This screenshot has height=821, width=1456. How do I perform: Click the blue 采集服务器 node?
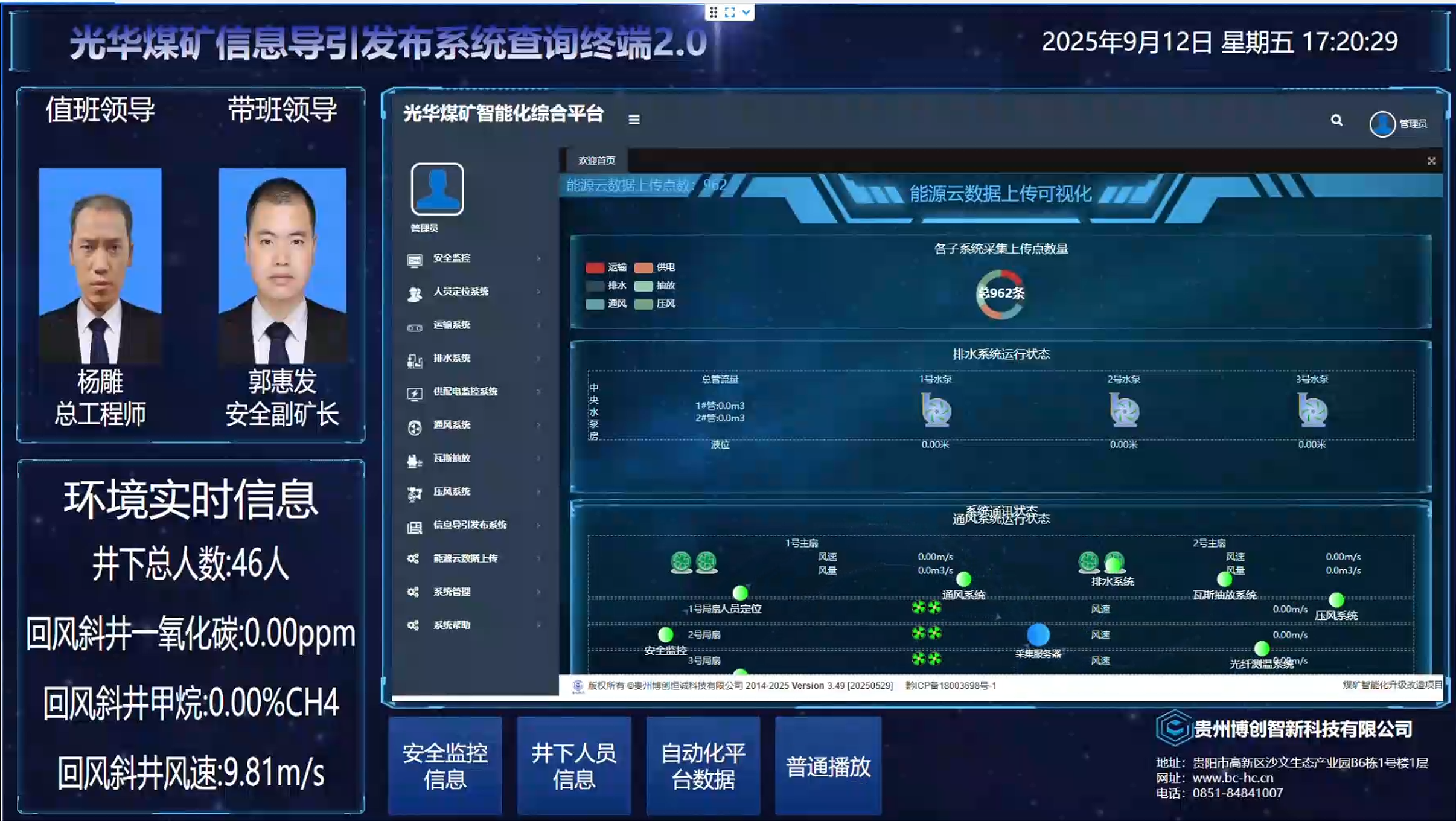1038,634
